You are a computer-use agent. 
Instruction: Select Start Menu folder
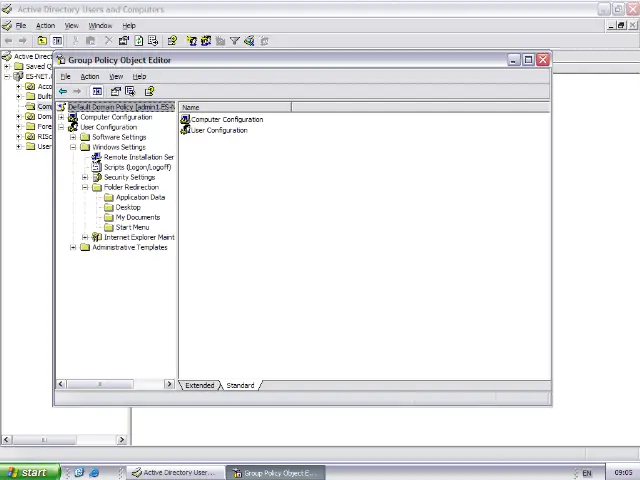pyautogui.click(x=132, y=227)
